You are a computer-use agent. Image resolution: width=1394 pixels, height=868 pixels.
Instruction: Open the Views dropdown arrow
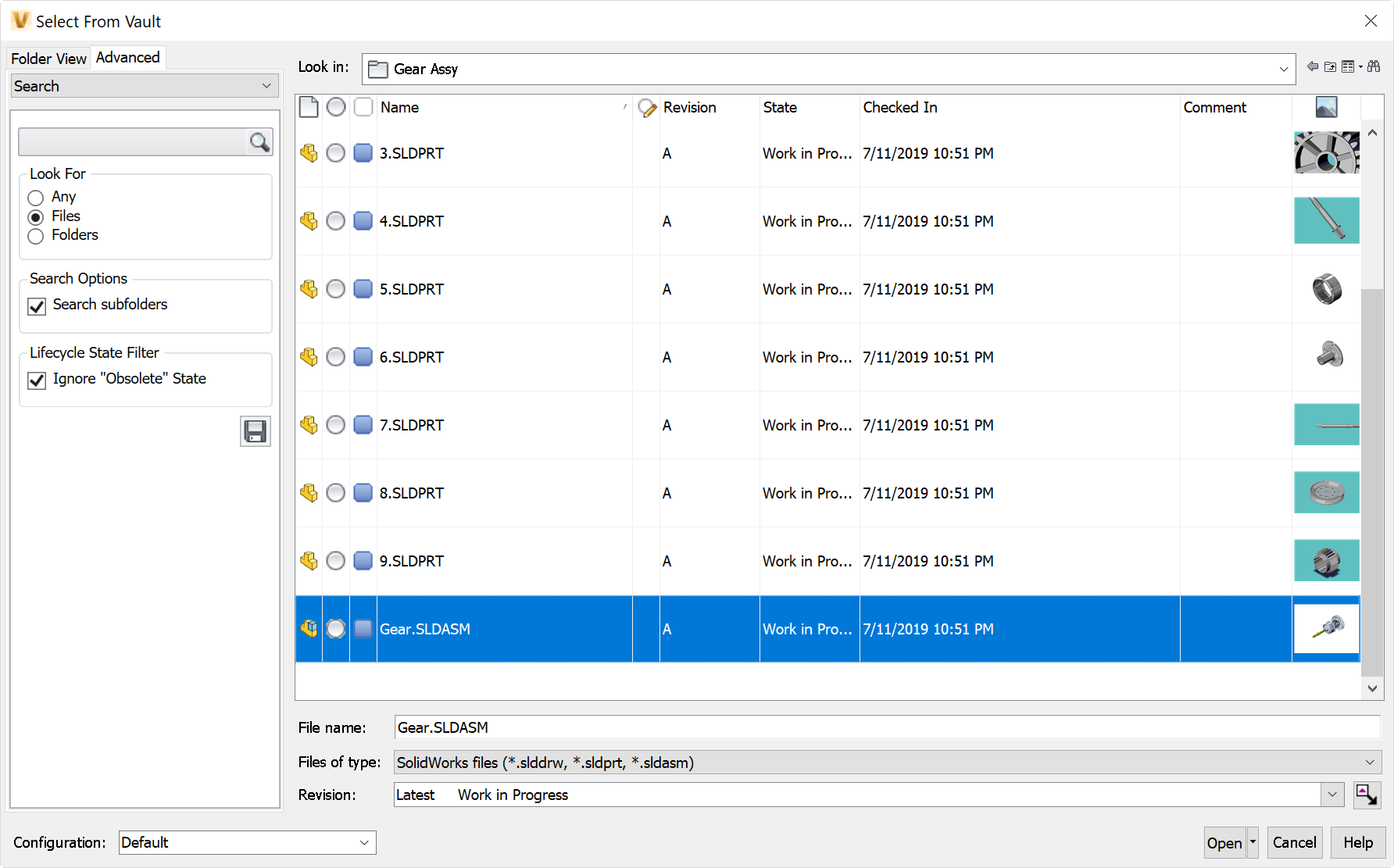coord(1360,66)
